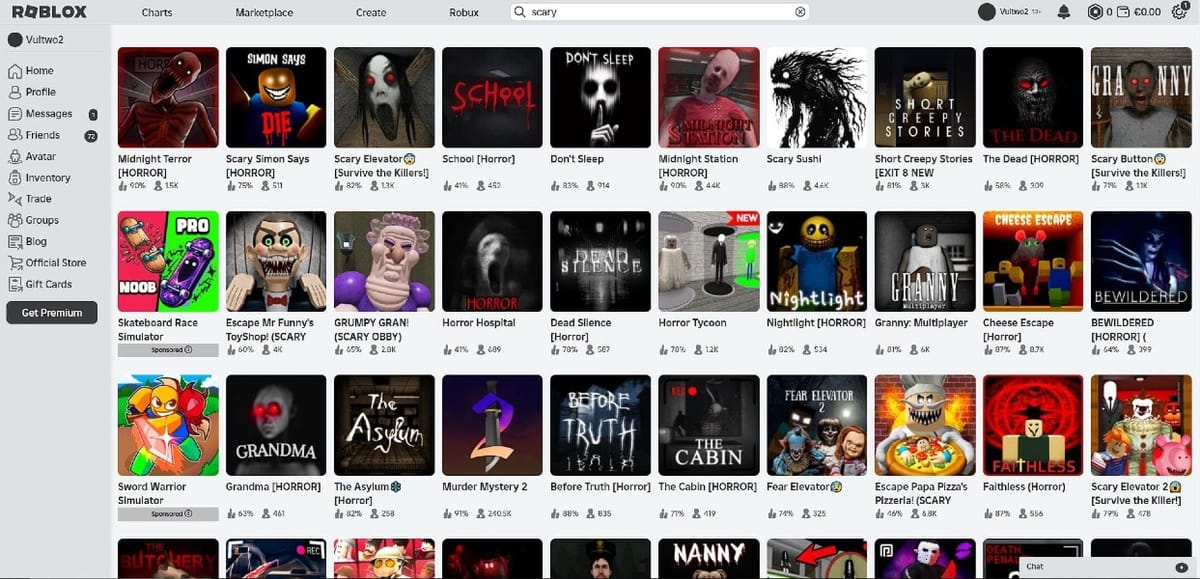Click the BEWILDERED [HORROR] title

tap(1122, 329)
